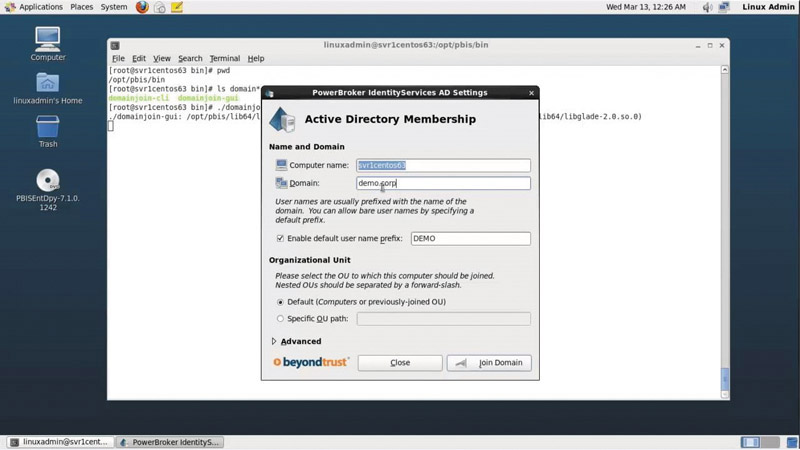800x450 pixels.
Task: Open the System menu
Action: tap(114, 7)
